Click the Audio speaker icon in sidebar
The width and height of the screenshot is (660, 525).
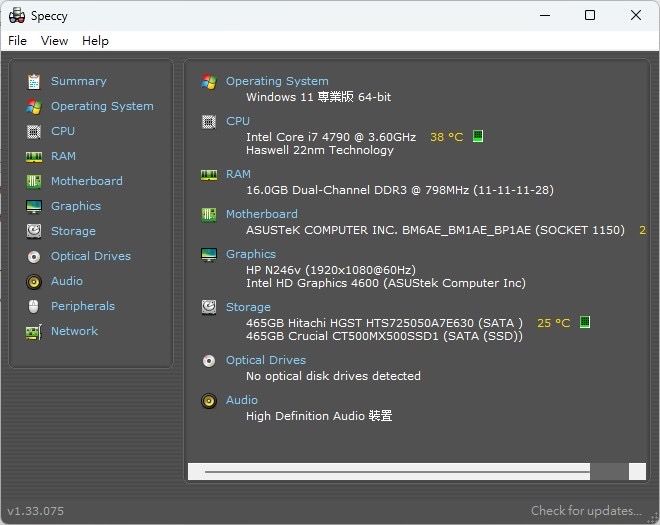click(x=34, y=281)
